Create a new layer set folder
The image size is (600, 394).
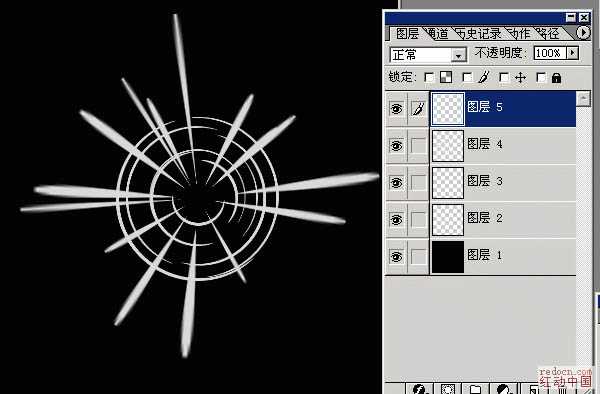point(475,389)
